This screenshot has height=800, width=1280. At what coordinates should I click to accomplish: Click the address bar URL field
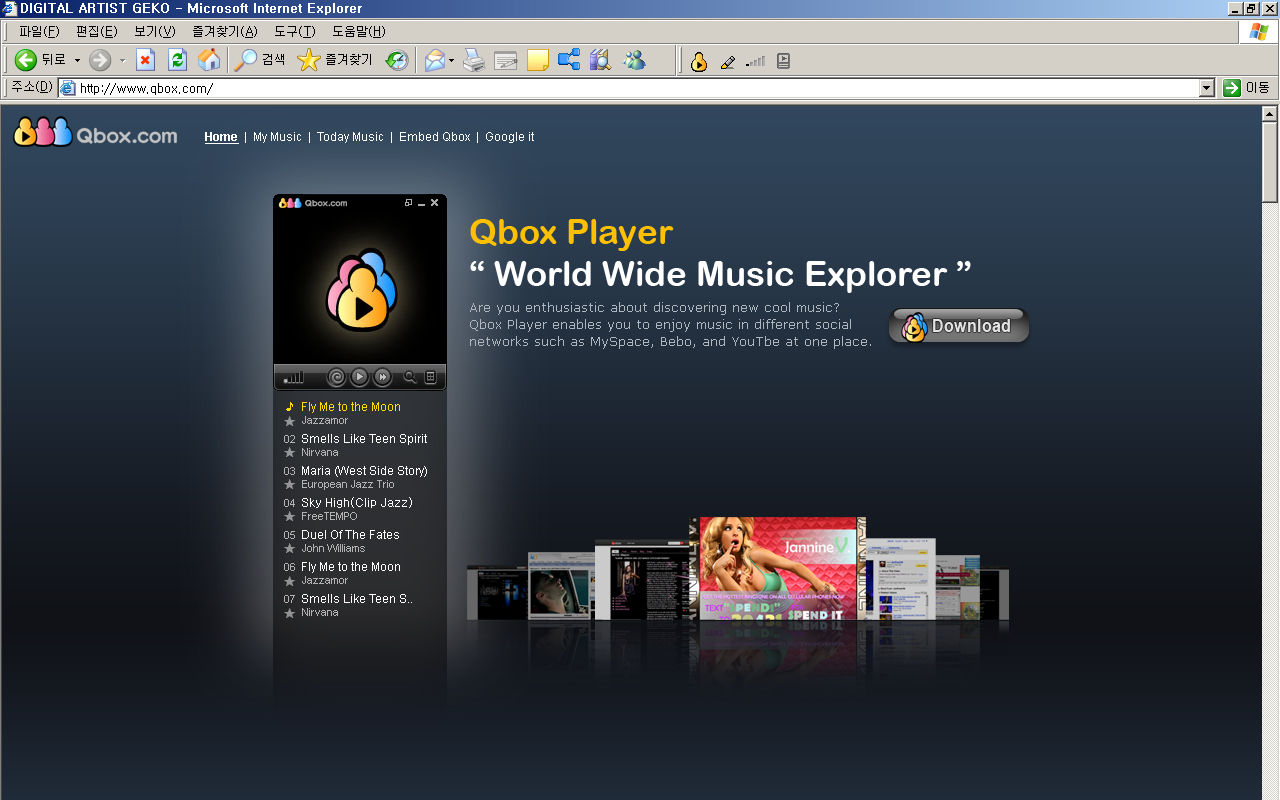click(637, 88)
